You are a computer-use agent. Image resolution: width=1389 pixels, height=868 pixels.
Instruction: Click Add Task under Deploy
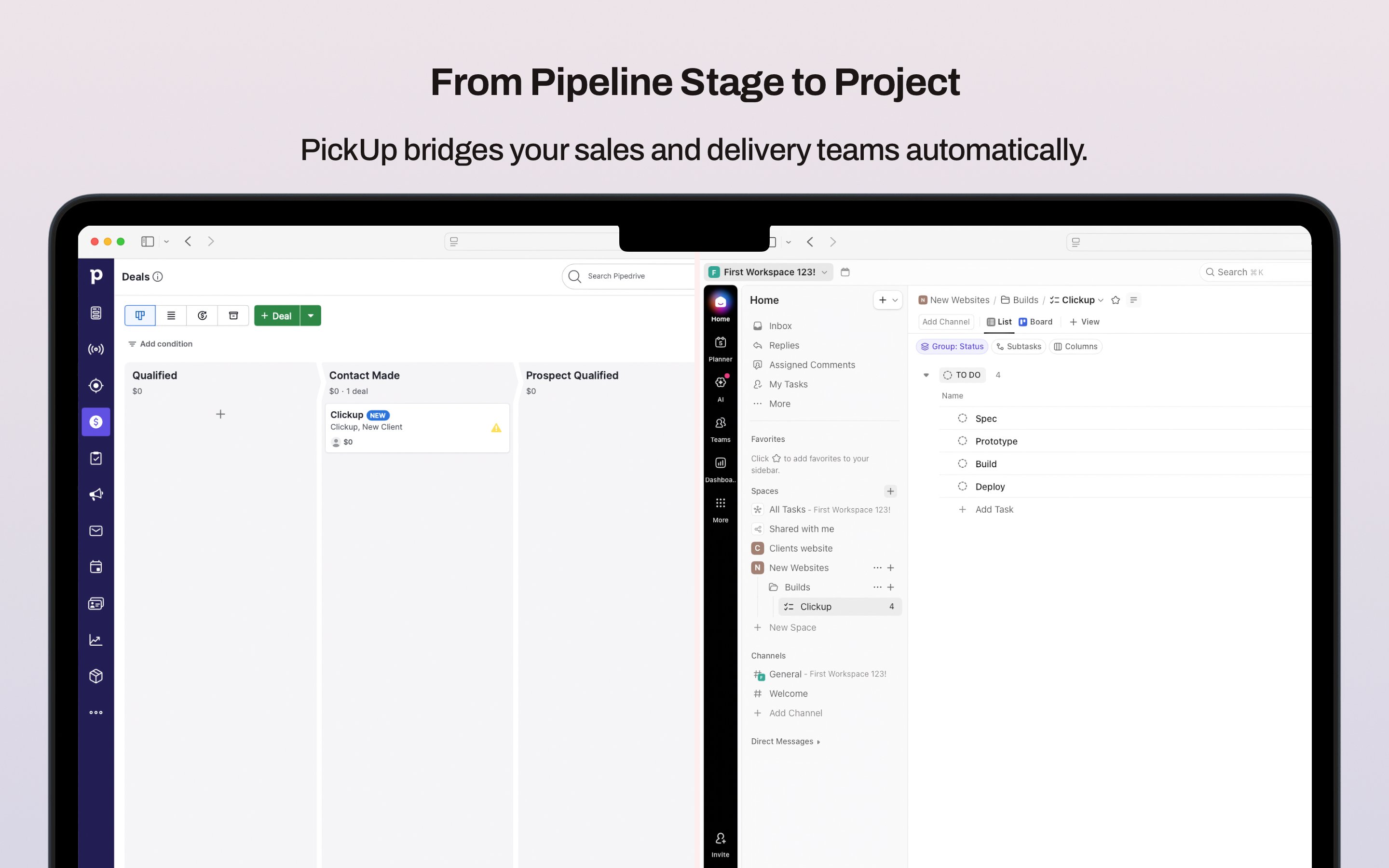coord(994,509)
